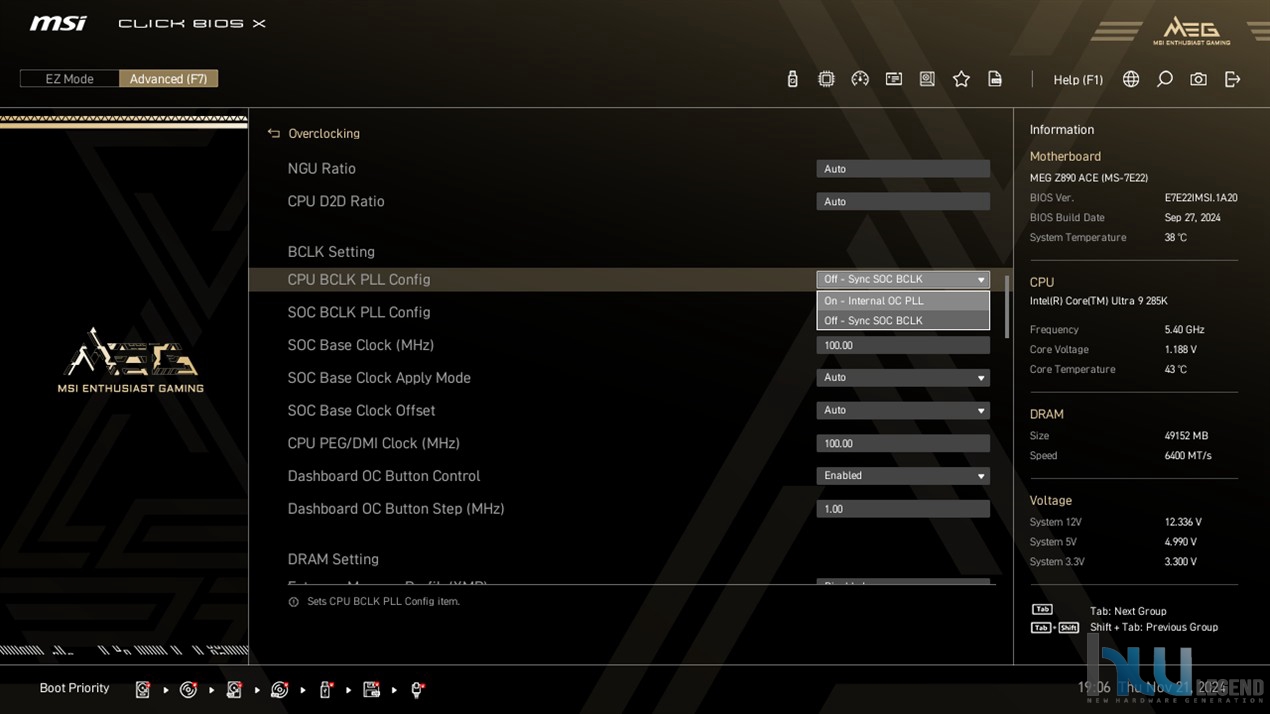The width and height of the screenshot is (1270, 714).
Task: Click the log file document icon
Action: point(995,79)
